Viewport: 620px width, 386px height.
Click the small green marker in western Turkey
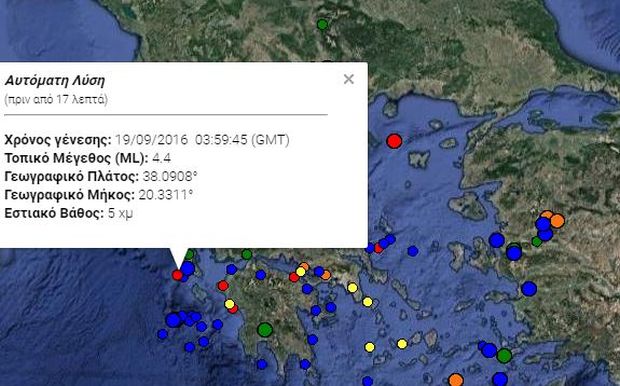point(537,241)
